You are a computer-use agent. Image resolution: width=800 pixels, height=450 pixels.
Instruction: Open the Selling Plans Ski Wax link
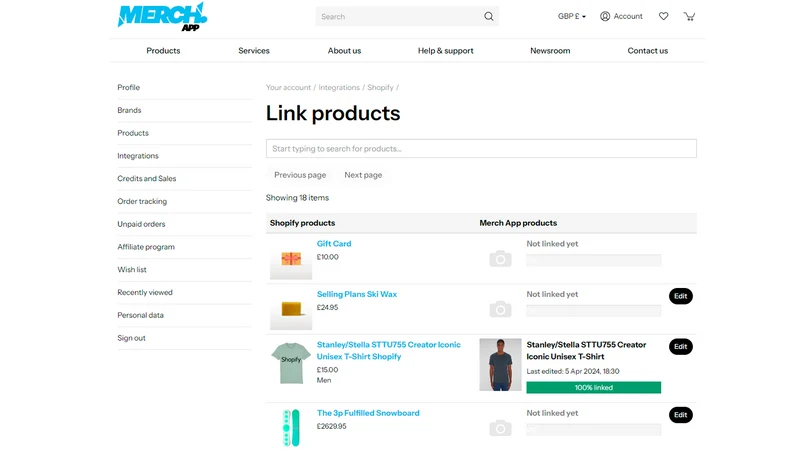click(357, 294)
